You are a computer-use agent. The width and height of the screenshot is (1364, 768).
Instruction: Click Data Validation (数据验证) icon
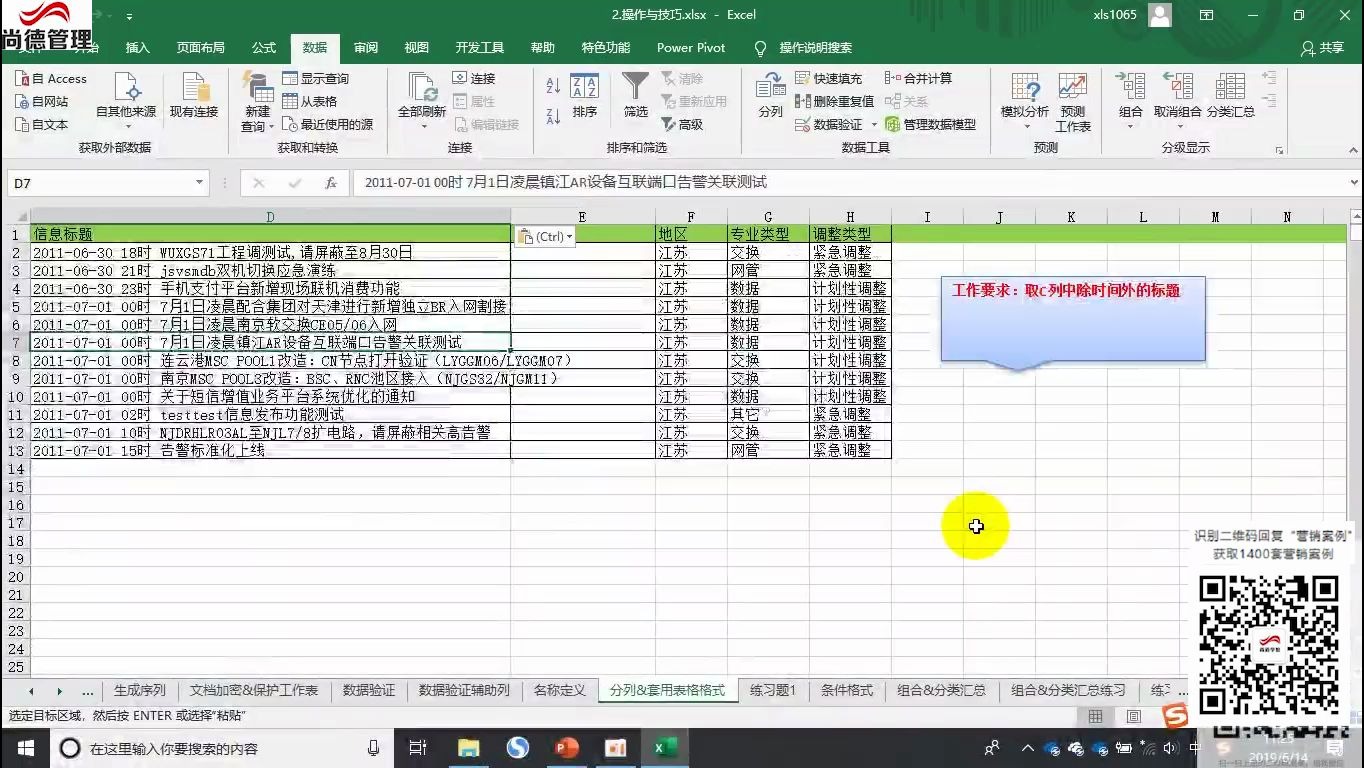coord(830,125)
